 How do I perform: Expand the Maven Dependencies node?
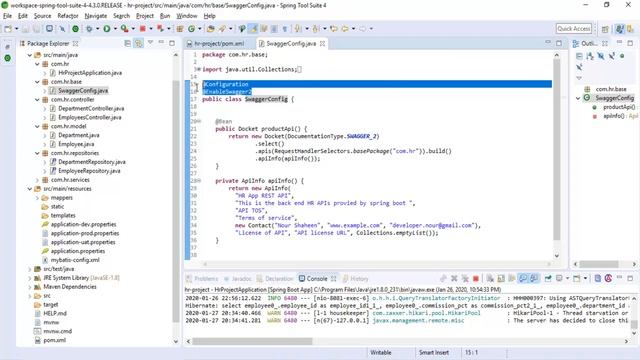tap(30, 287)
